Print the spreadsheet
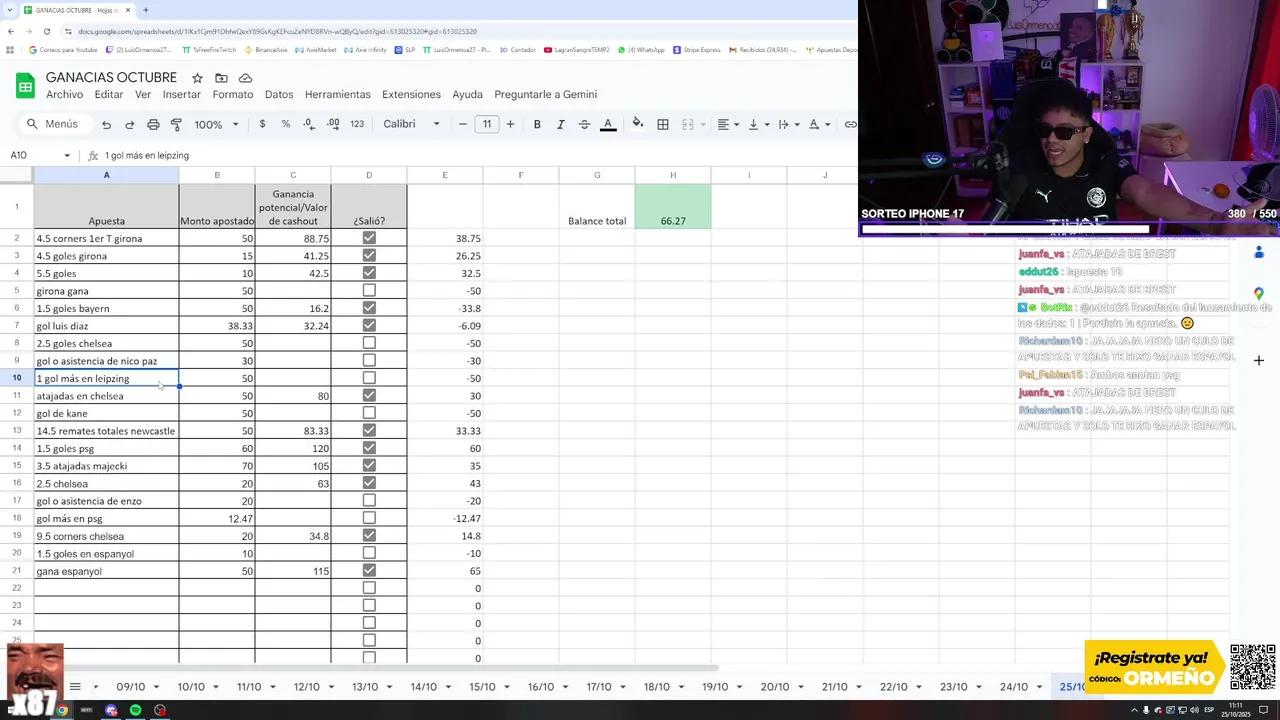The image size is (1280, 720). point(153,124)
